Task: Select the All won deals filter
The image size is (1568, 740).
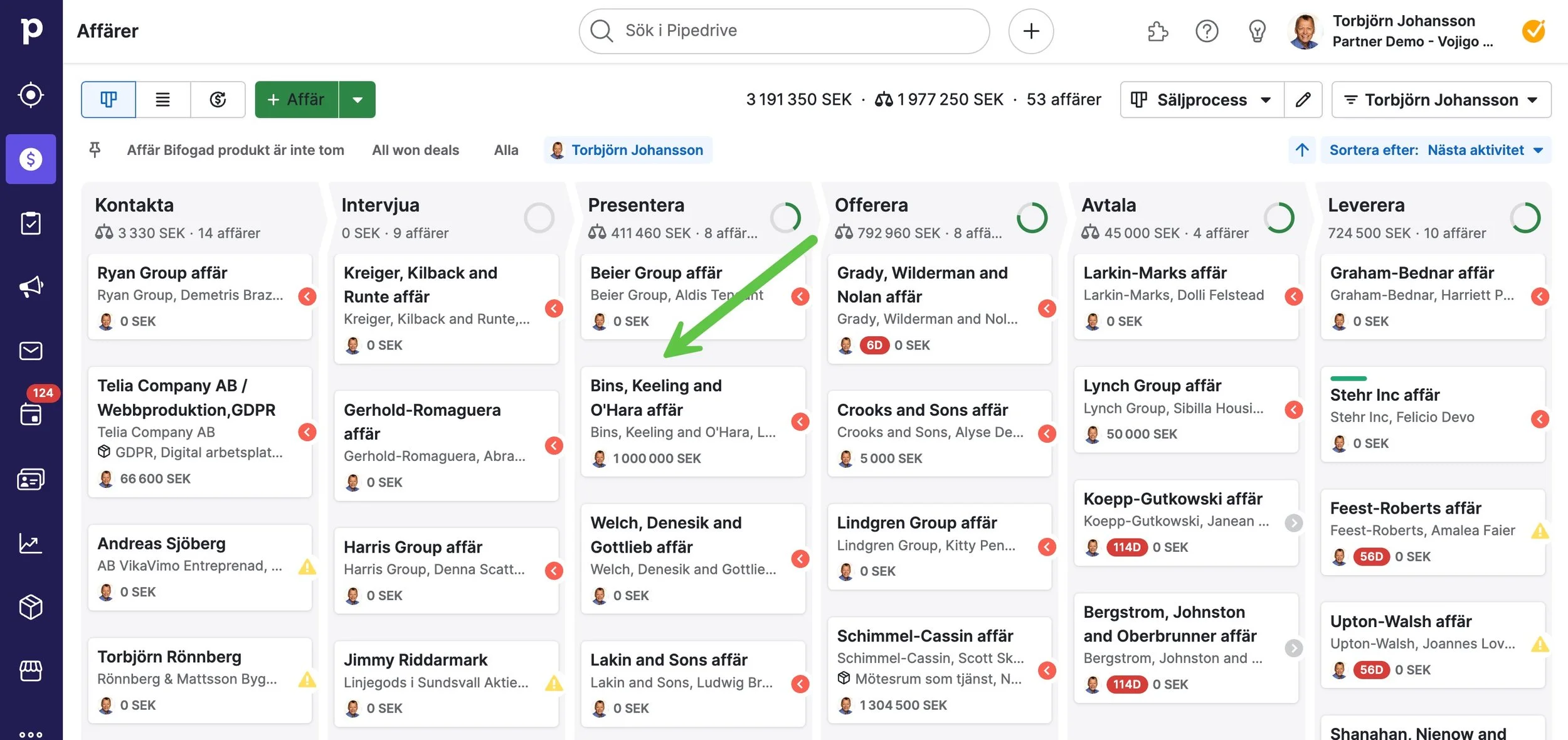Action: point(415,150)
